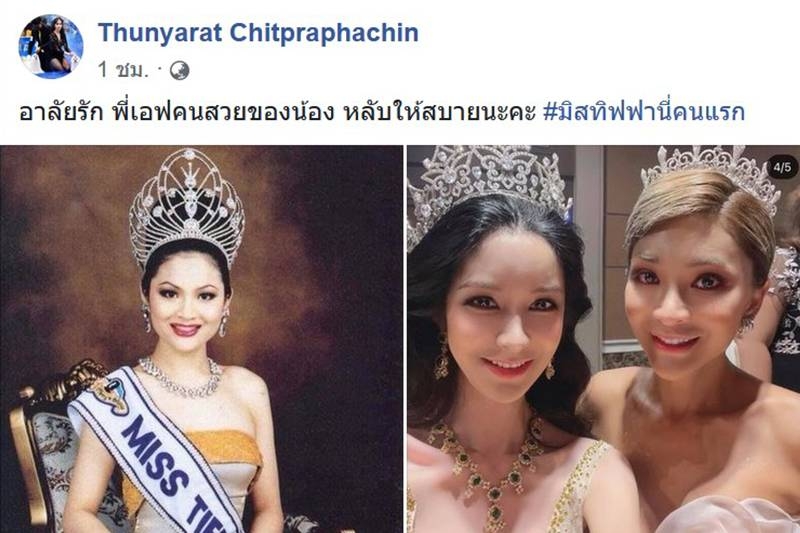800x533 pixels.
Task: Click the 'MISS TIF' sash in left photo
Action: coord(153,451)
